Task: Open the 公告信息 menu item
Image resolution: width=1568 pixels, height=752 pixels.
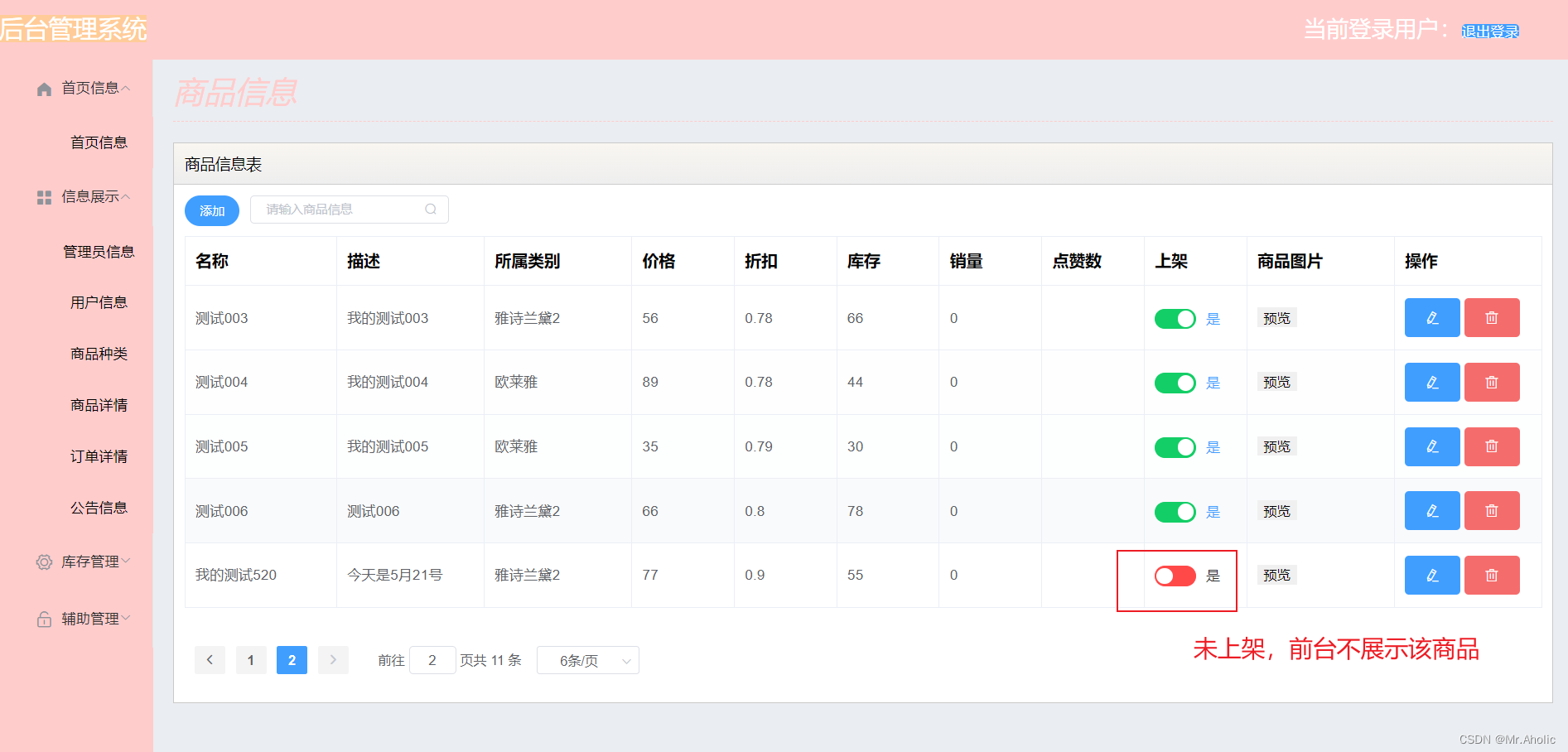Action: [99, 507]
